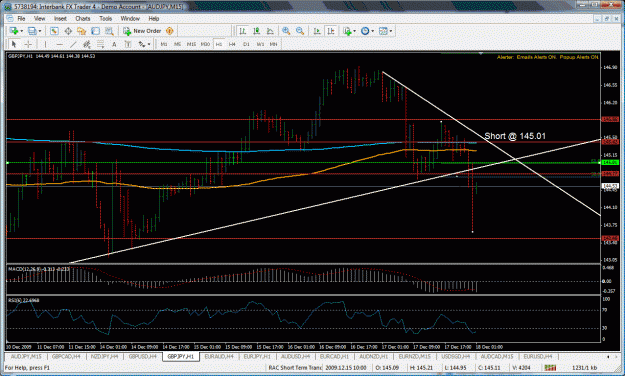Select the Fibonacci Retracement tool

click(x=100, y=44)
